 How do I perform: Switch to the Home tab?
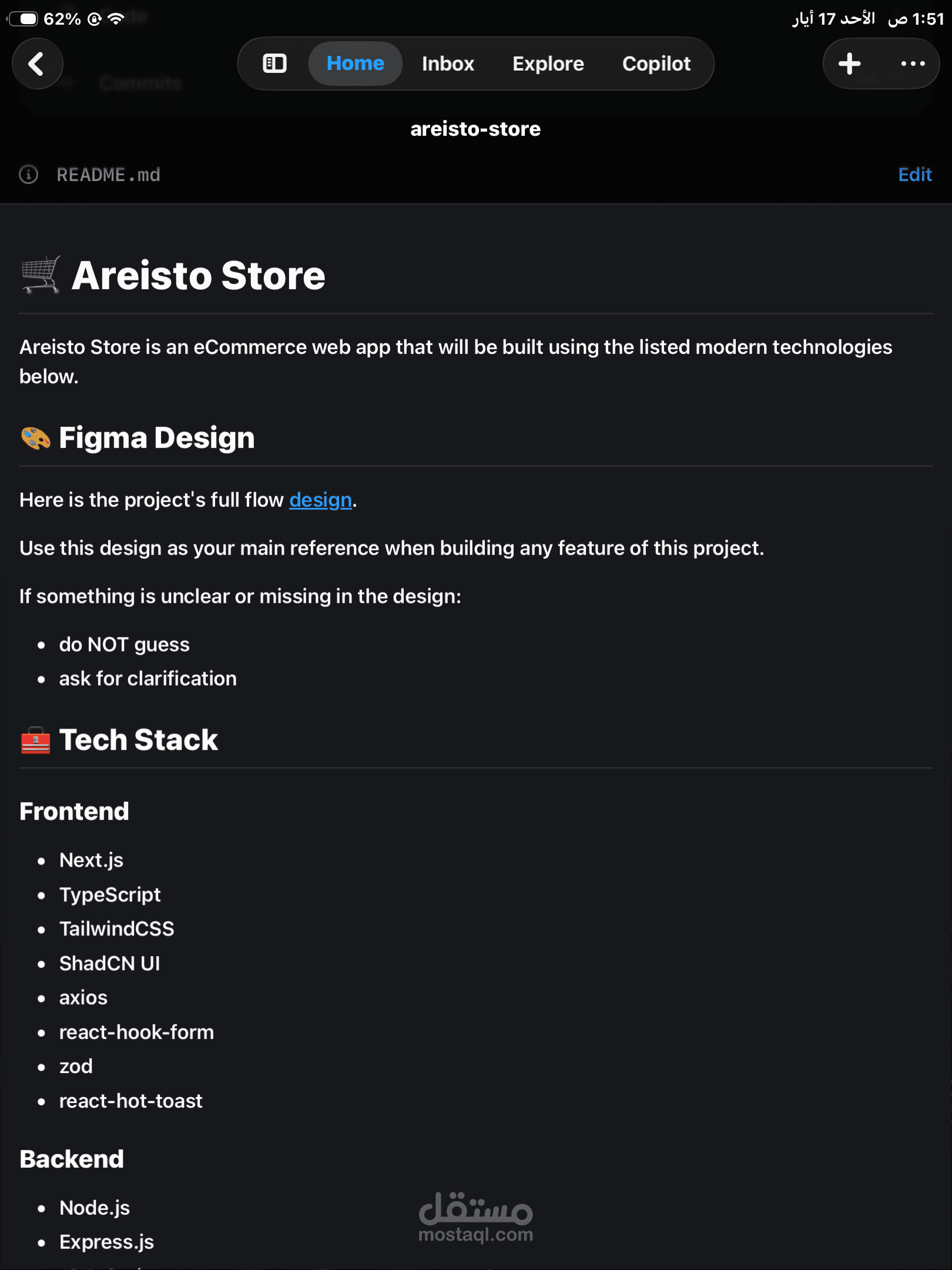pos(355,63)
